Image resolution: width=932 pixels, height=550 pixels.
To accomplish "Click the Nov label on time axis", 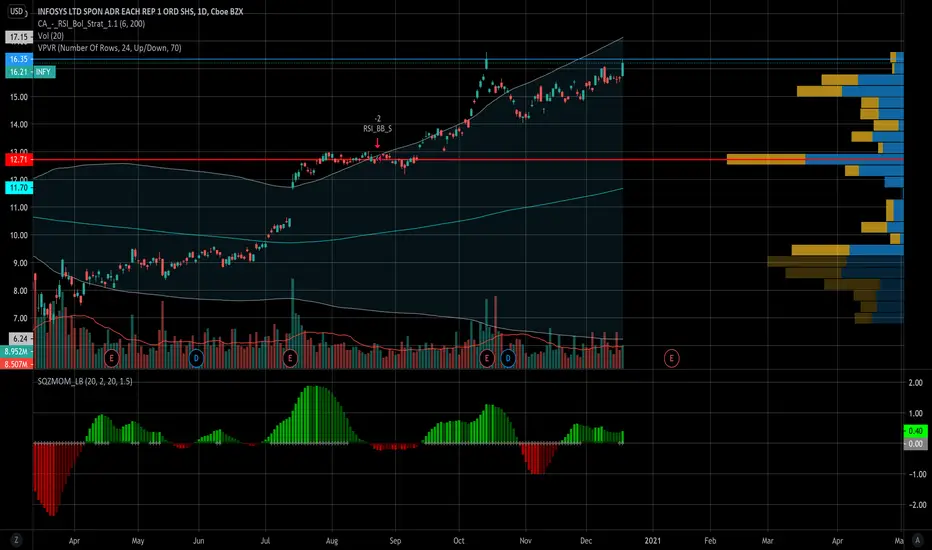I will [525, 540].
